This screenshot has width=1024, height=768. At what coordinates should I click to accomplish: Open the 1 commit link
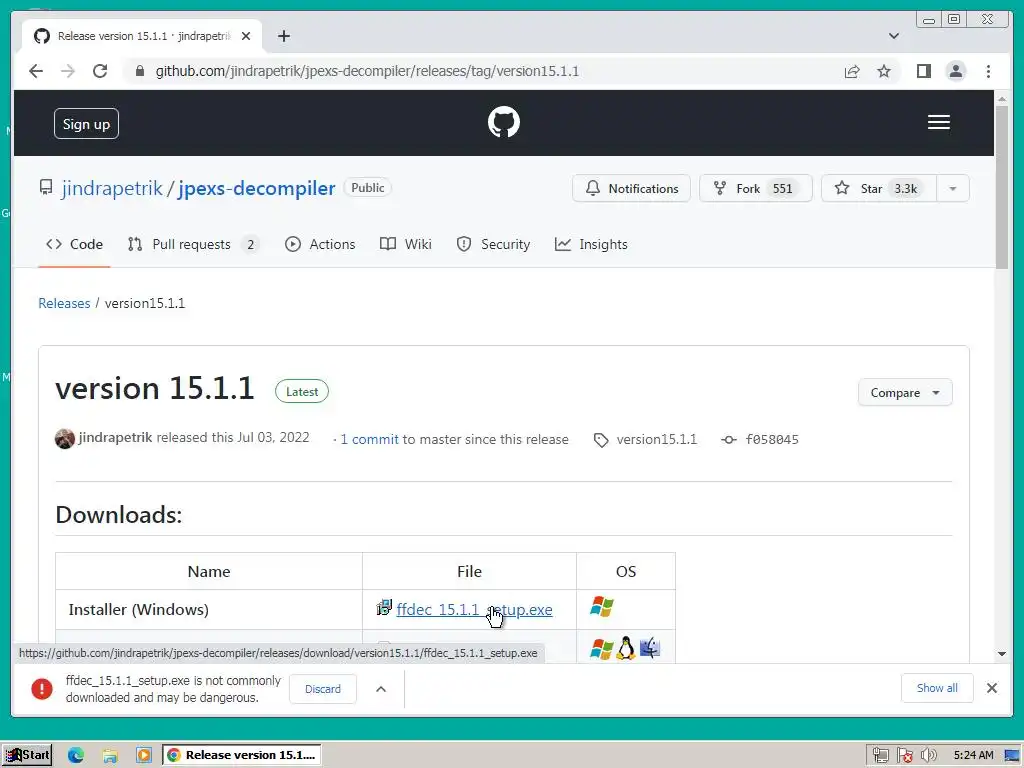click(369, 440)
